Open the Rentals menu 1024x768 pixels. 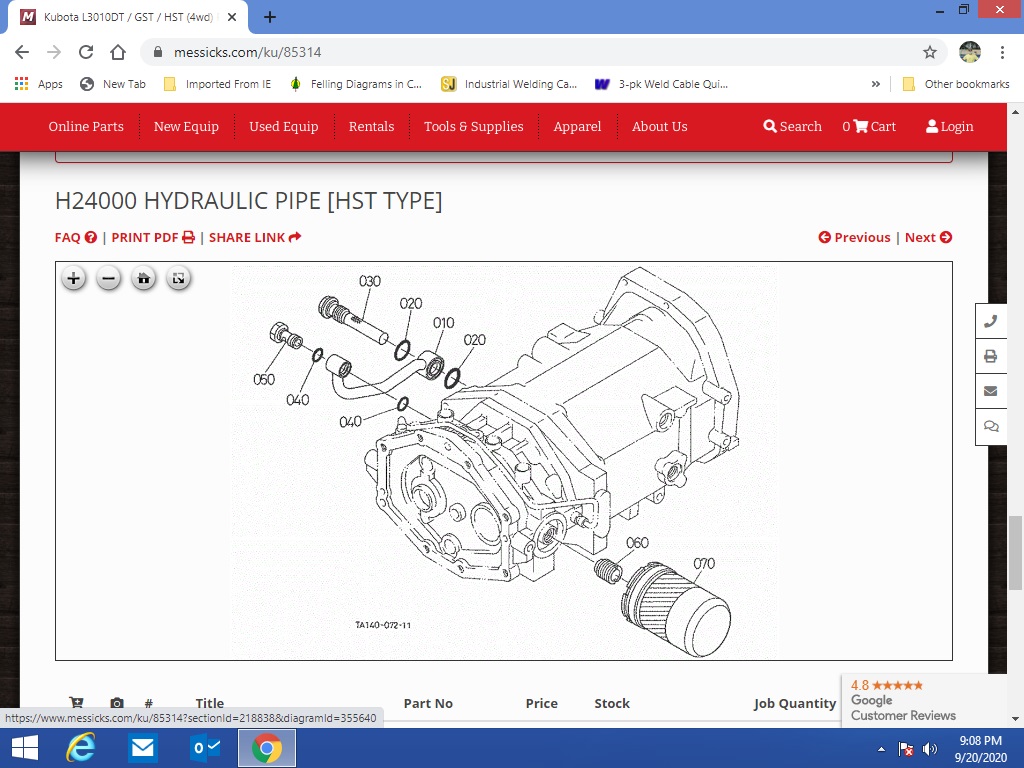click(372, 127)
